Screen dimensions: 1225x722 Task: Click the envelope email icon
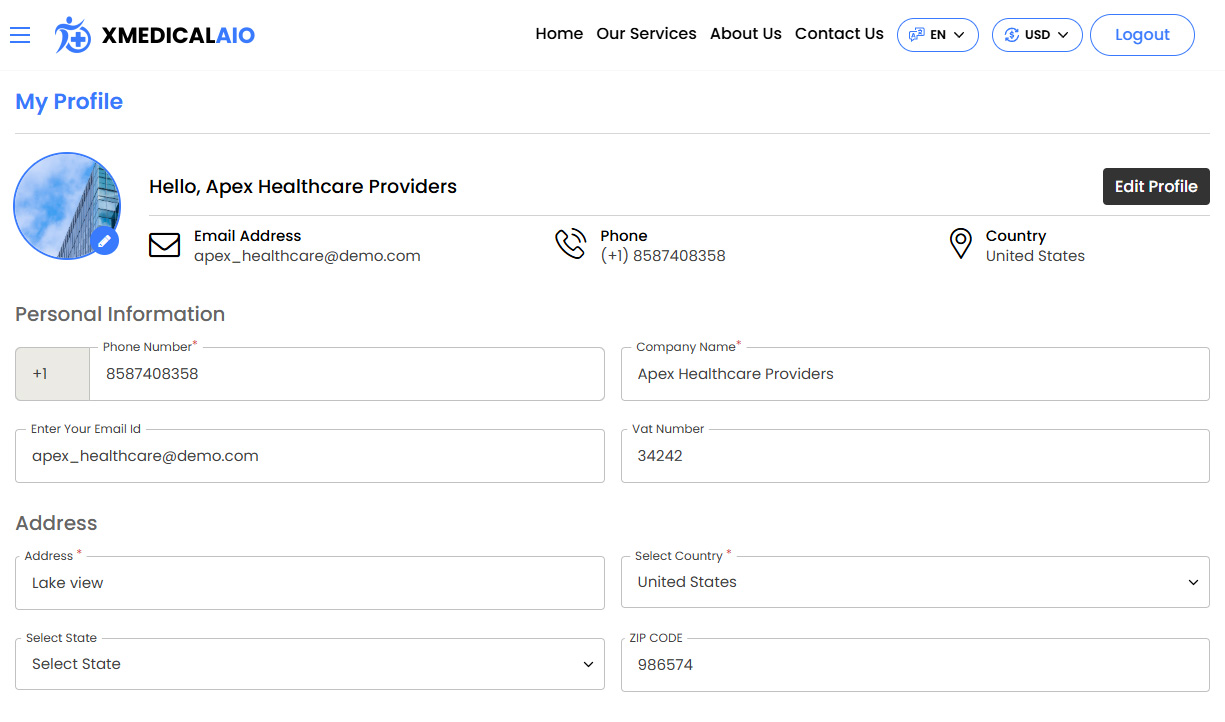(x=164, y=245)
